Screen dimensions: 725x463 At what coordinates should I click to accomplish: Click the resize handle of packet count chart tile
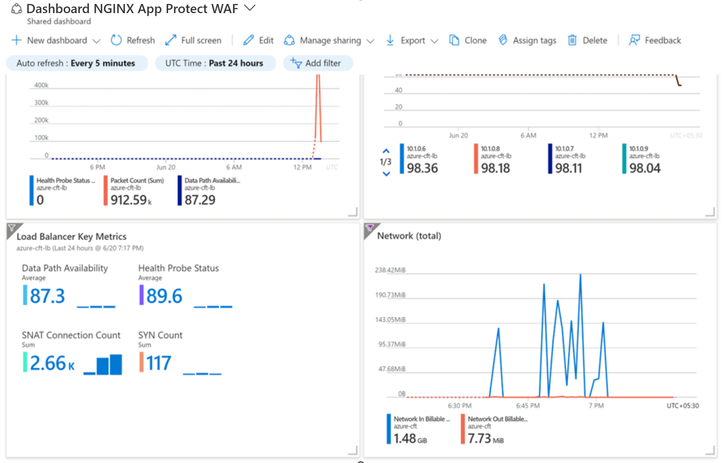click(353, 212)
